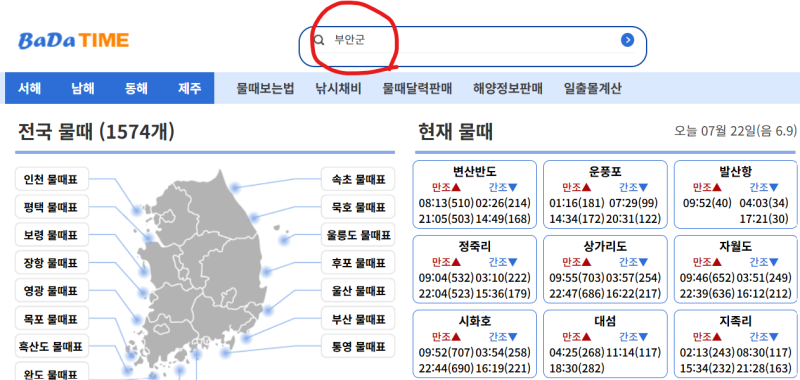Click the BaDa TIME logo
800x380 pixels.
point(73,40)
